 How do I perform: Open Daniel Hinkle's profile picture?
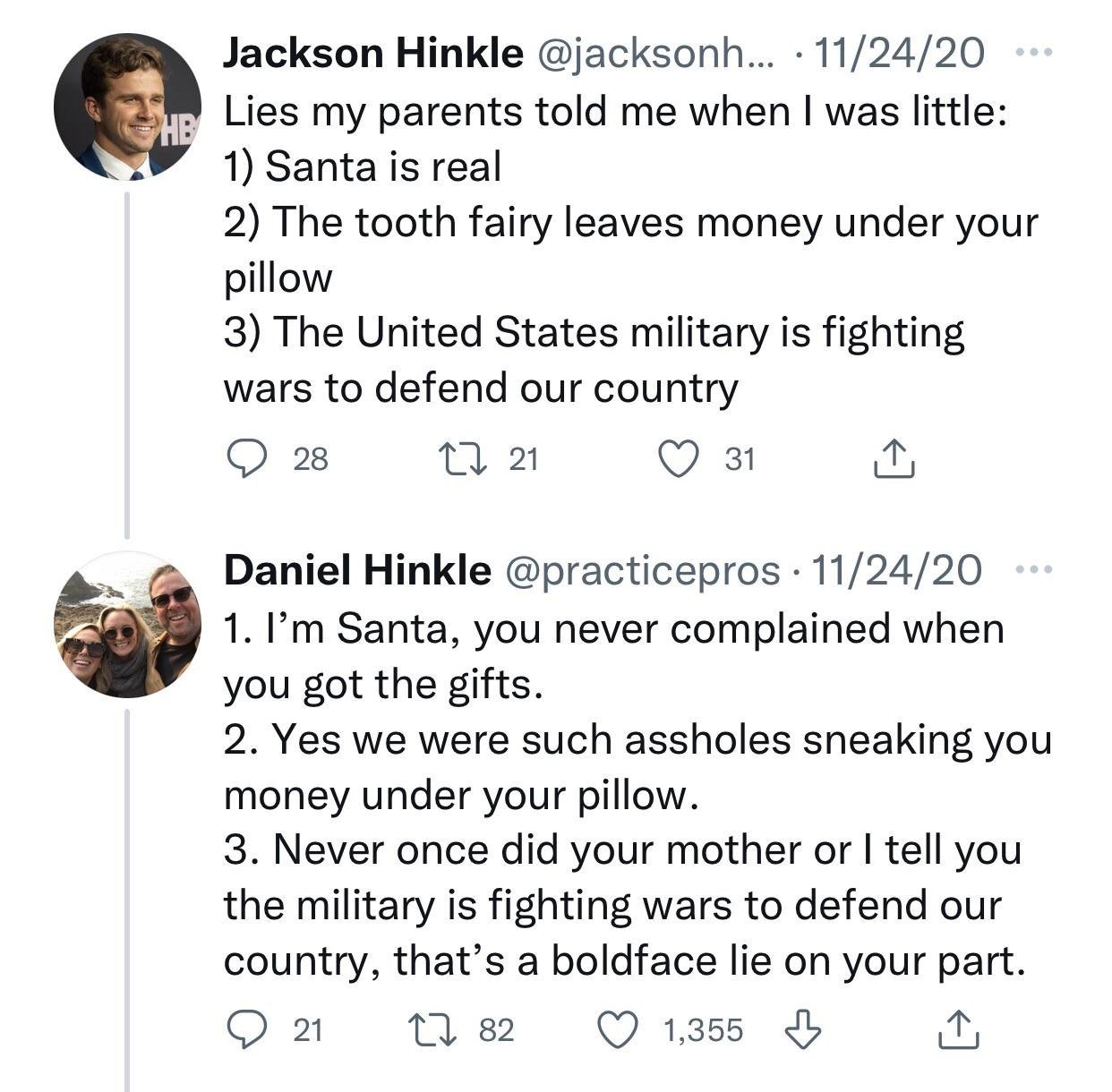(127, 625)
